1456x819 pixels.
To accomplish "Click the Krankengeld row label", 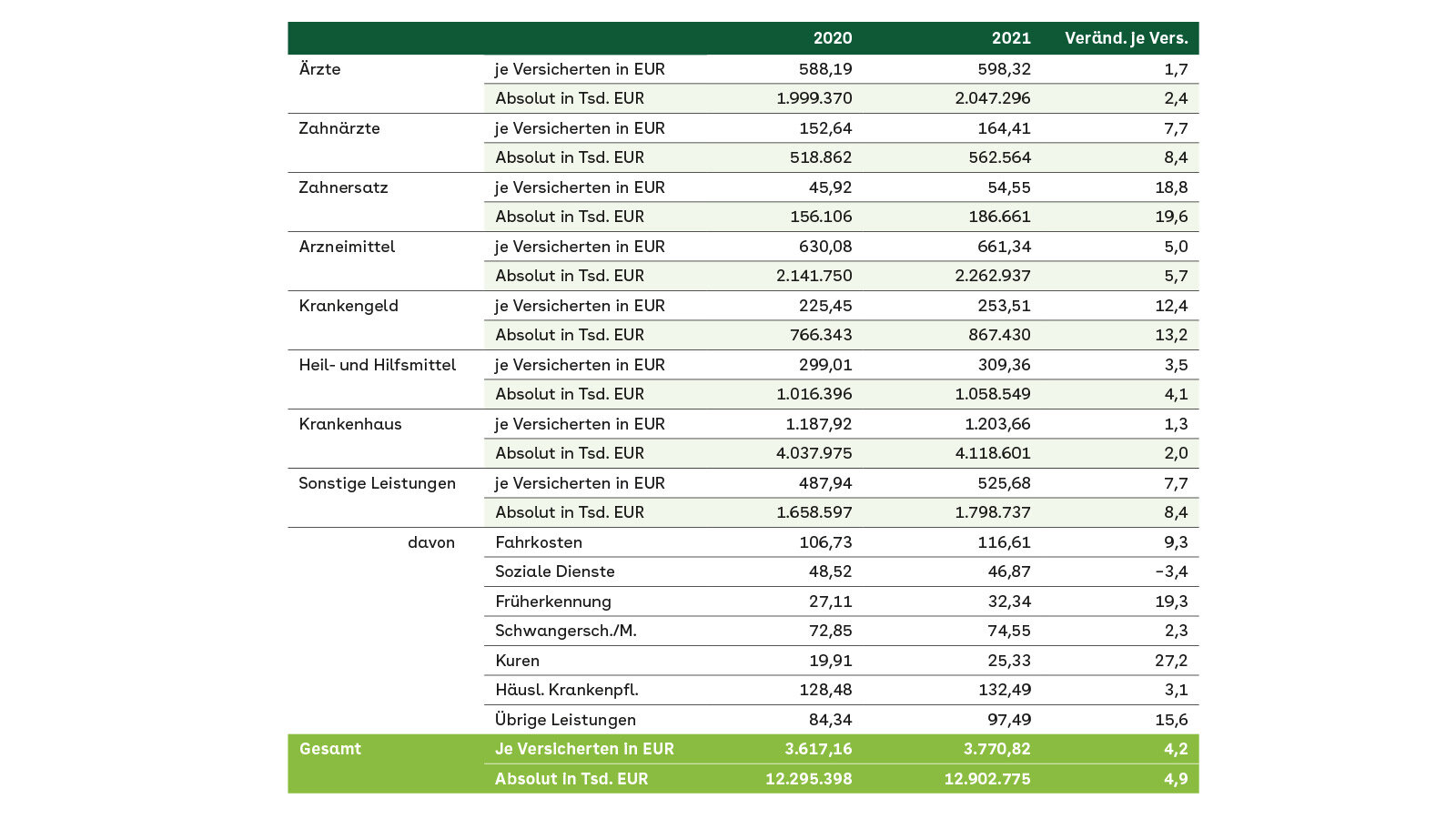I will 349,306.
